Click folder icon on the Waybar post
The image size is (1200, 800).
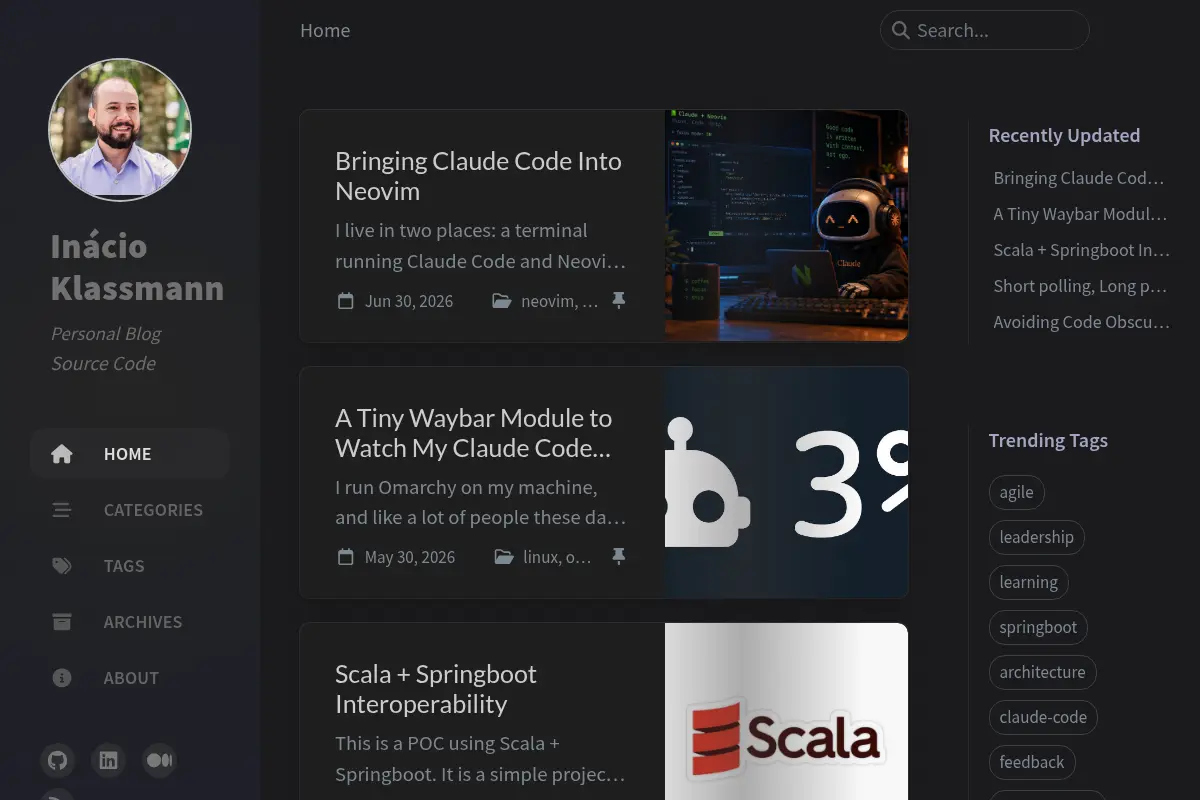tap(504, 557)
